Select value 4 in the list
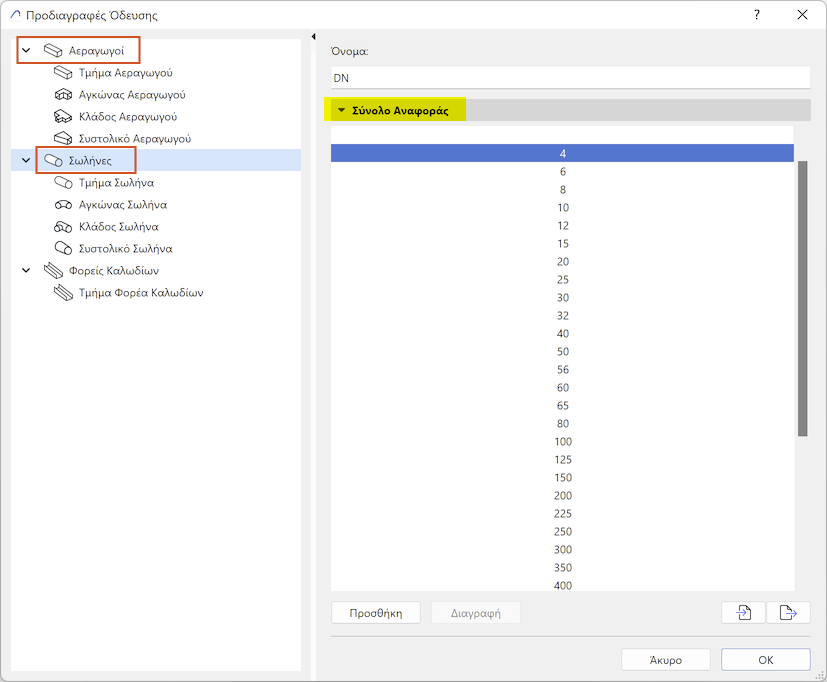 tap(562, 153)
